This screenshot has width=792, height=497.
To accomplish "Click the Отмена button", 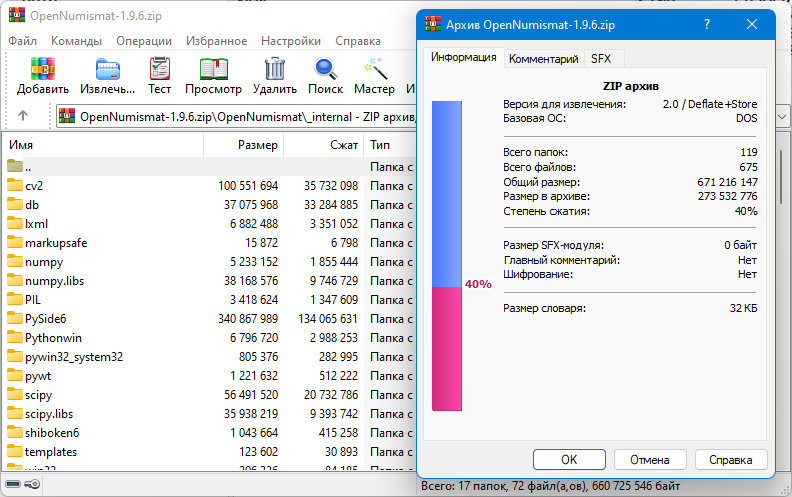I will pyautogui.click(x=650, y=460).
